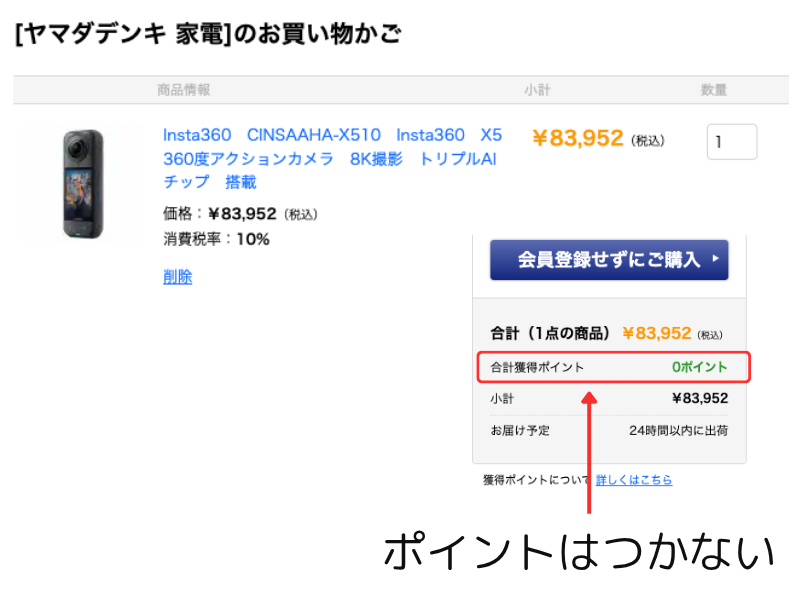Click the 削除 link to remove the item
This screenshot has width=800, height=600.
tap(178, 277)
